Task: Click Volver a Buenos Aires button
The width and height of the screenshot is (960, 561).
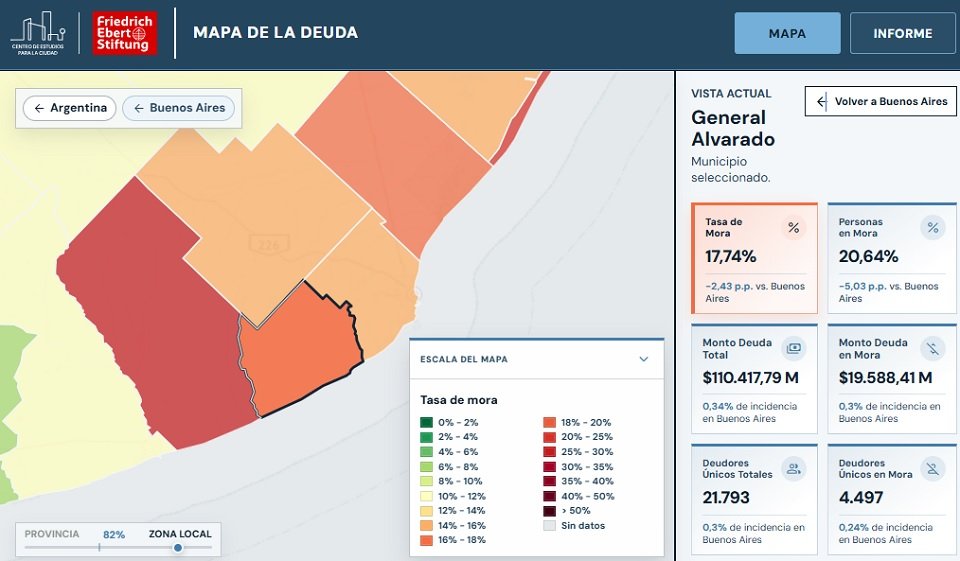Action: [x=880, y=101]
